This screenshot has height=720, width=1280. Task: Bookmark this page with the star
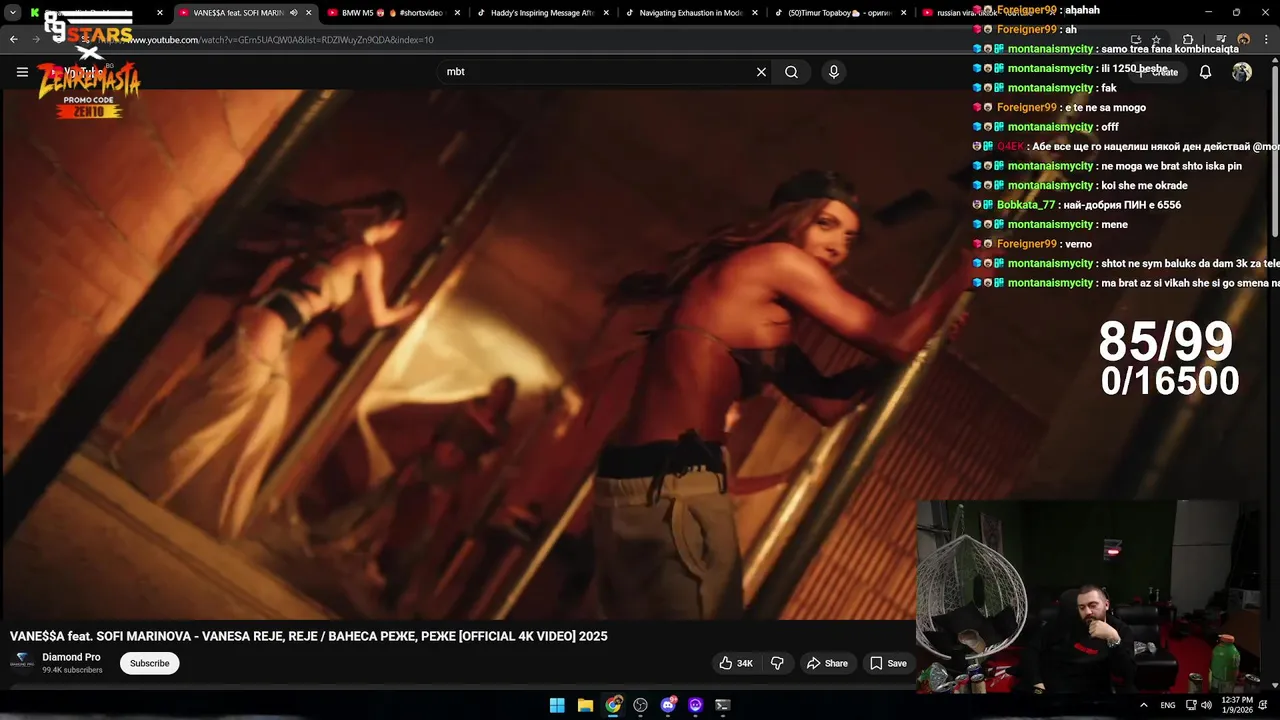click(x=1157, y=40)
